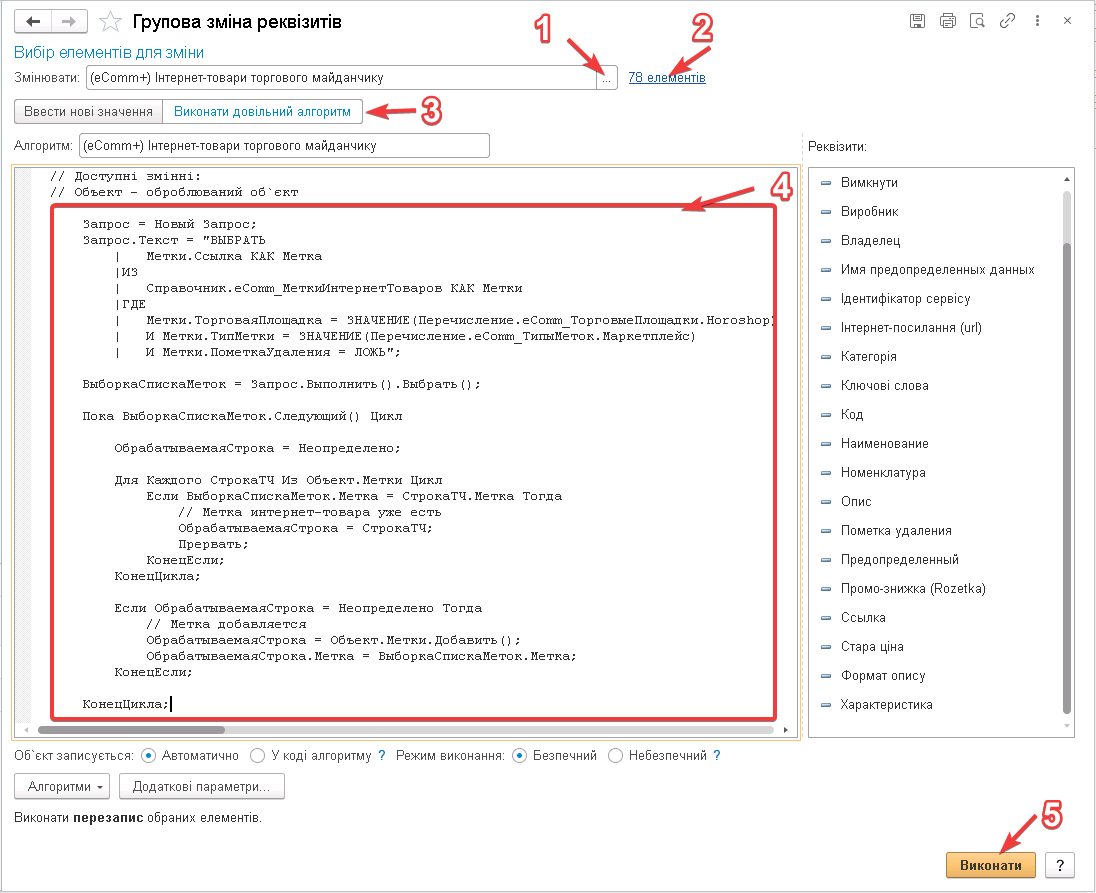Select 'Номенклатура' in the attributes list
Viewport: 1096px width, 893px height.
(x=883, y=472)
